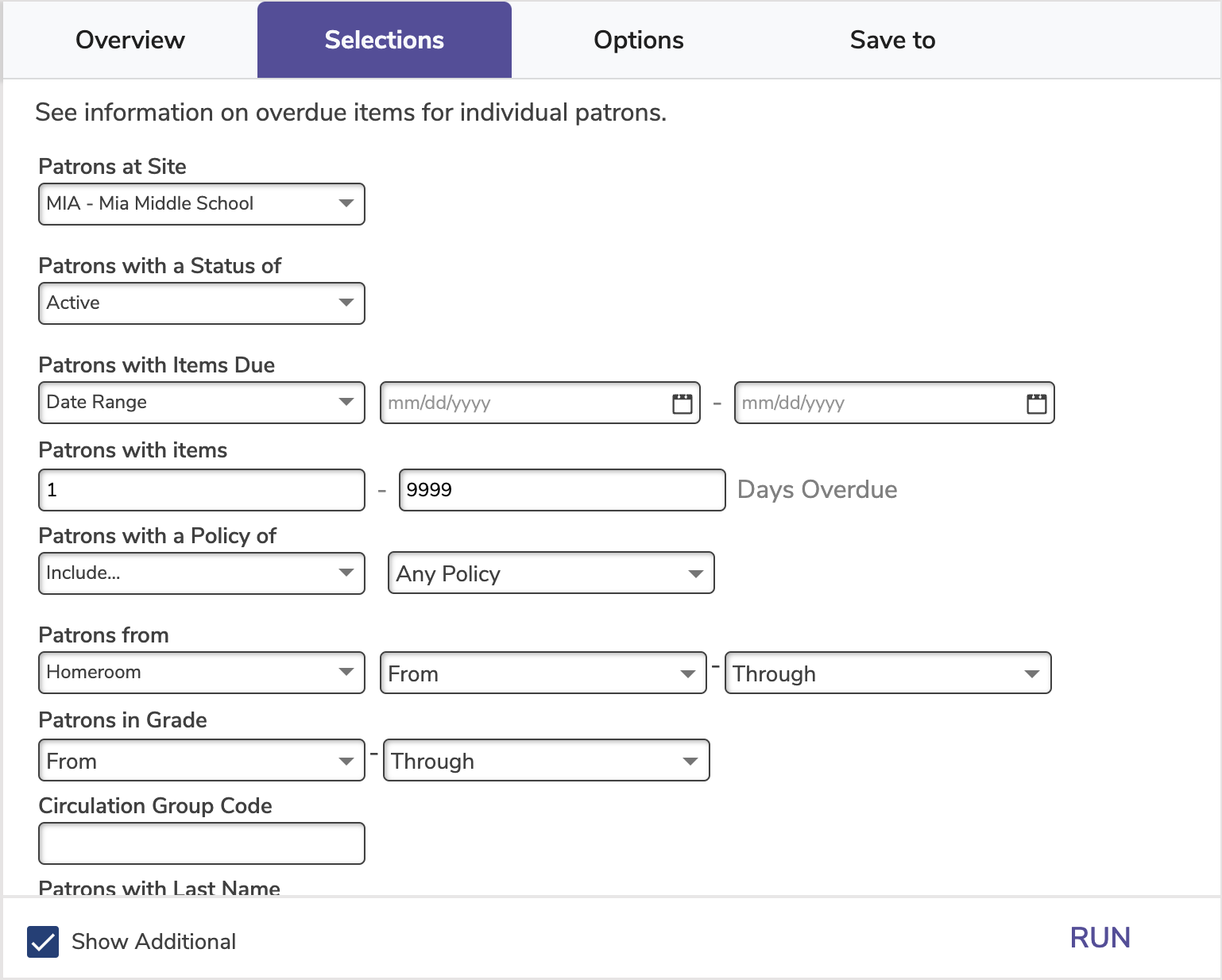Switch to the Options tab
The image size is (1222, 980).
[x=638, y=40]
